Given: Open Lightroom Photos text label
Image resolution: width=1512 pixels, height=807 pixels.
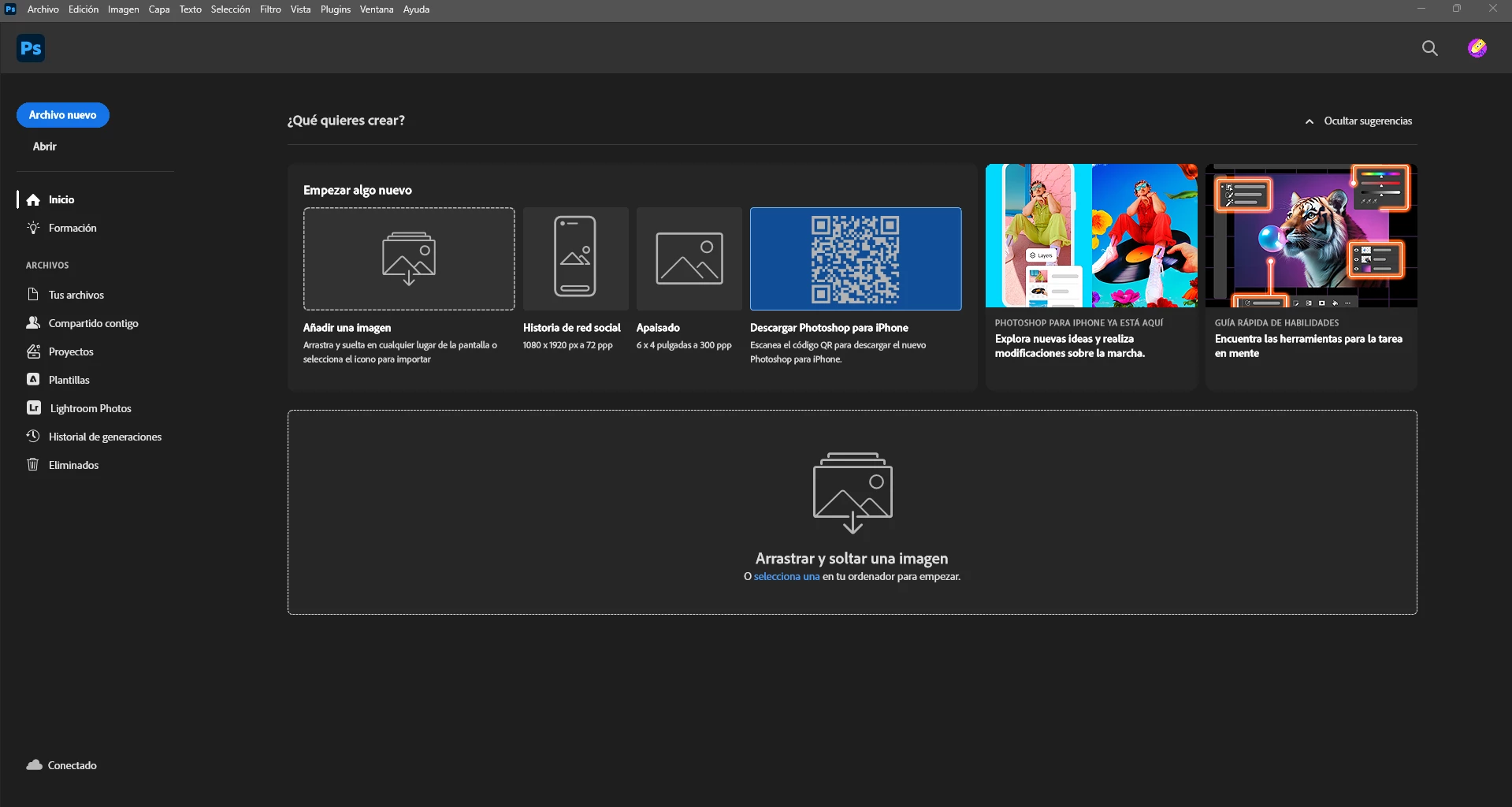Looking at the screenshot, I should tap(91, 408).
